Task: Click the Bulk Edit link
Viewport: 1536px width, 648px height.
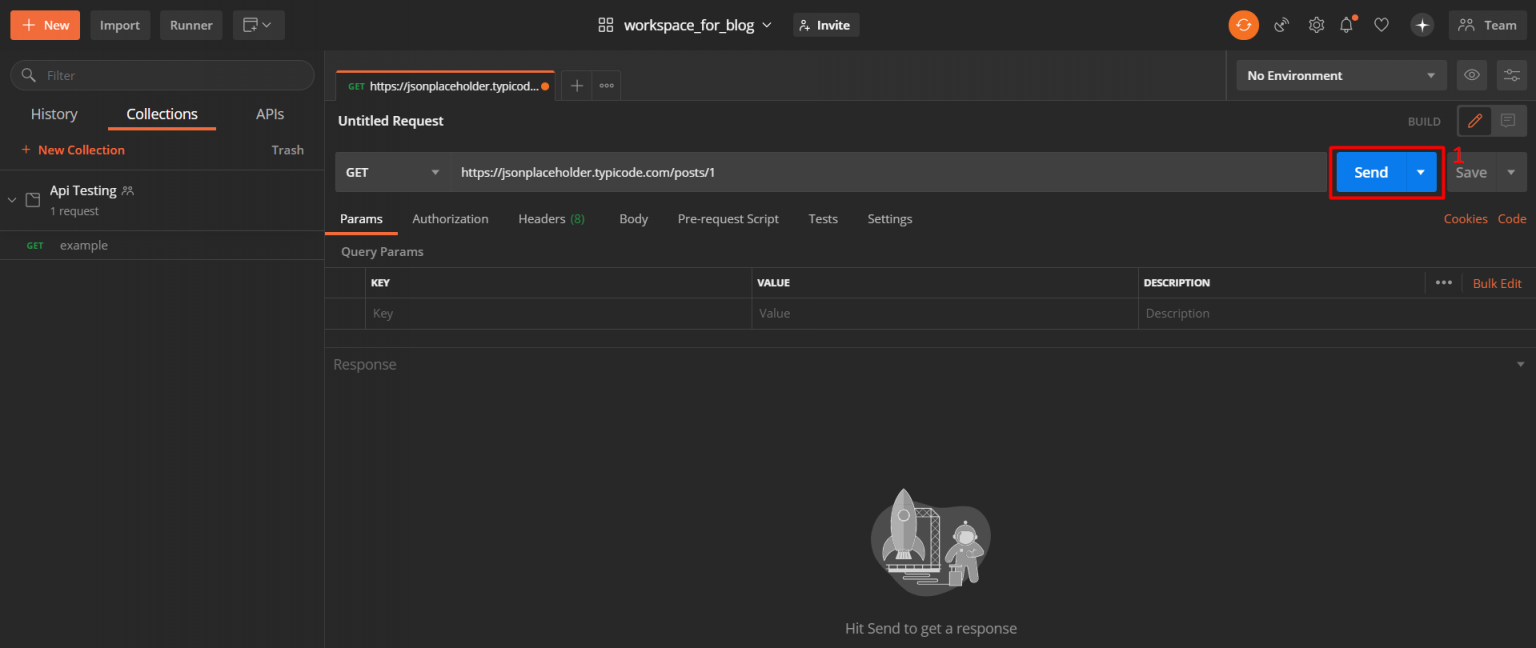Action: 1496,283
